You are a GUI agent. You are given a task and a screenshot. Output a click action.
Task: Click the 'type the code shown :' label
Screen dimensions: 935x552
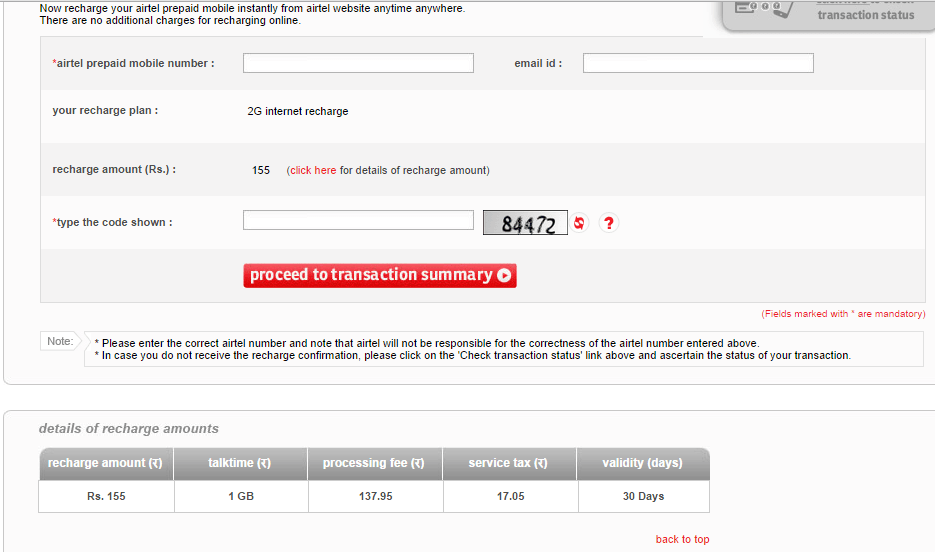coord(112,222)
